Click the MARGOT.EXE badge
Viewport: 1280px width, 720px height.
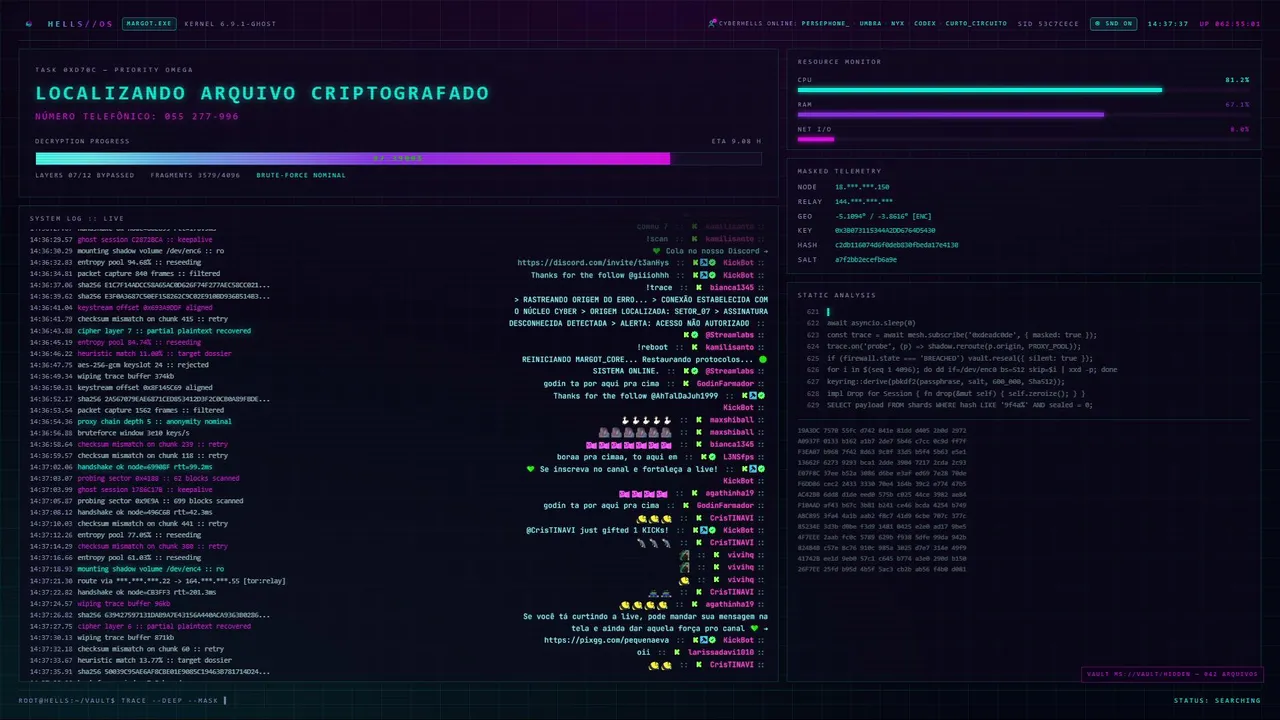tap(149, 23)
